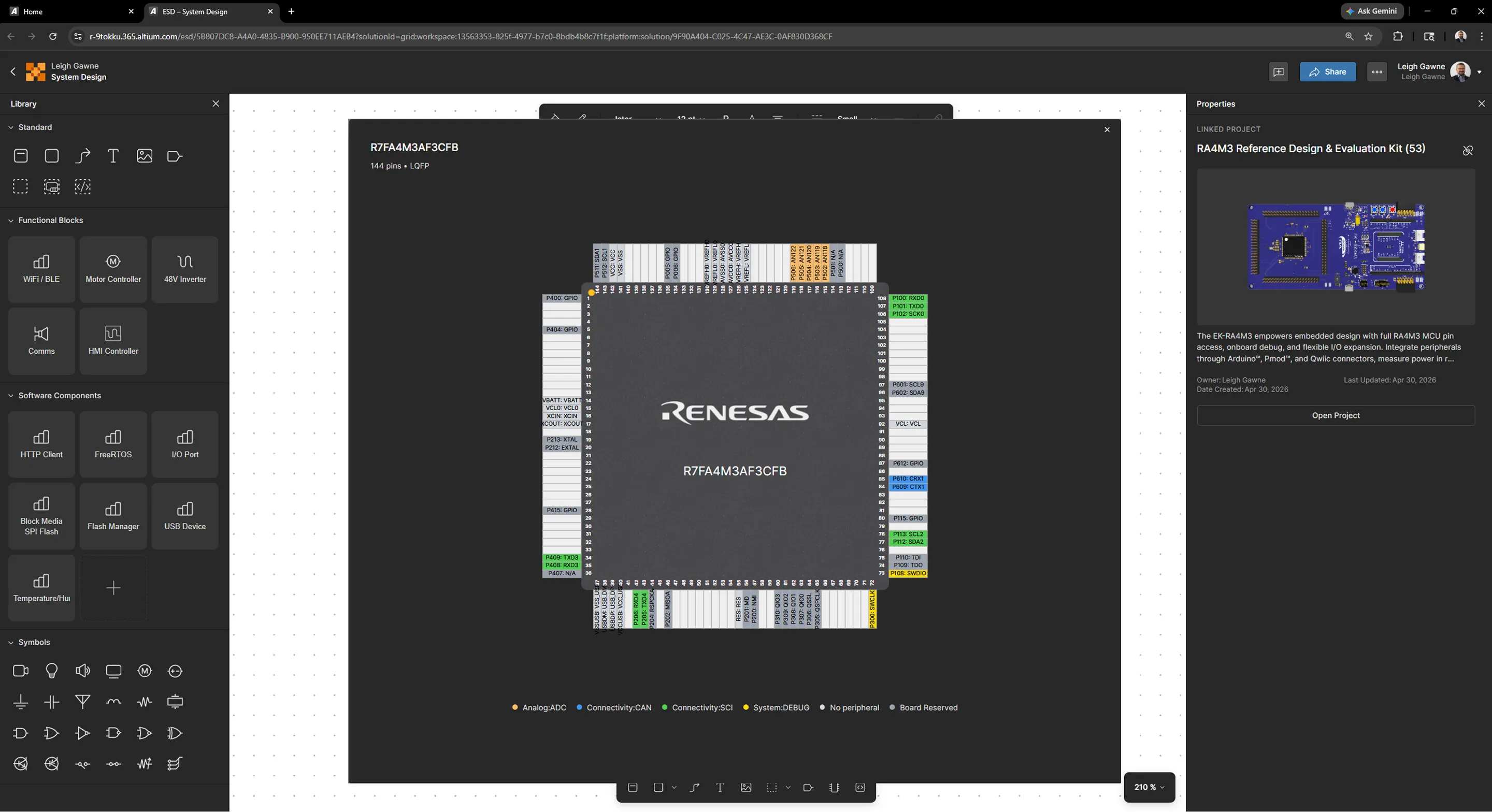Select the ground symbol
Screen dimensions: 1492x812
[21, 702]
